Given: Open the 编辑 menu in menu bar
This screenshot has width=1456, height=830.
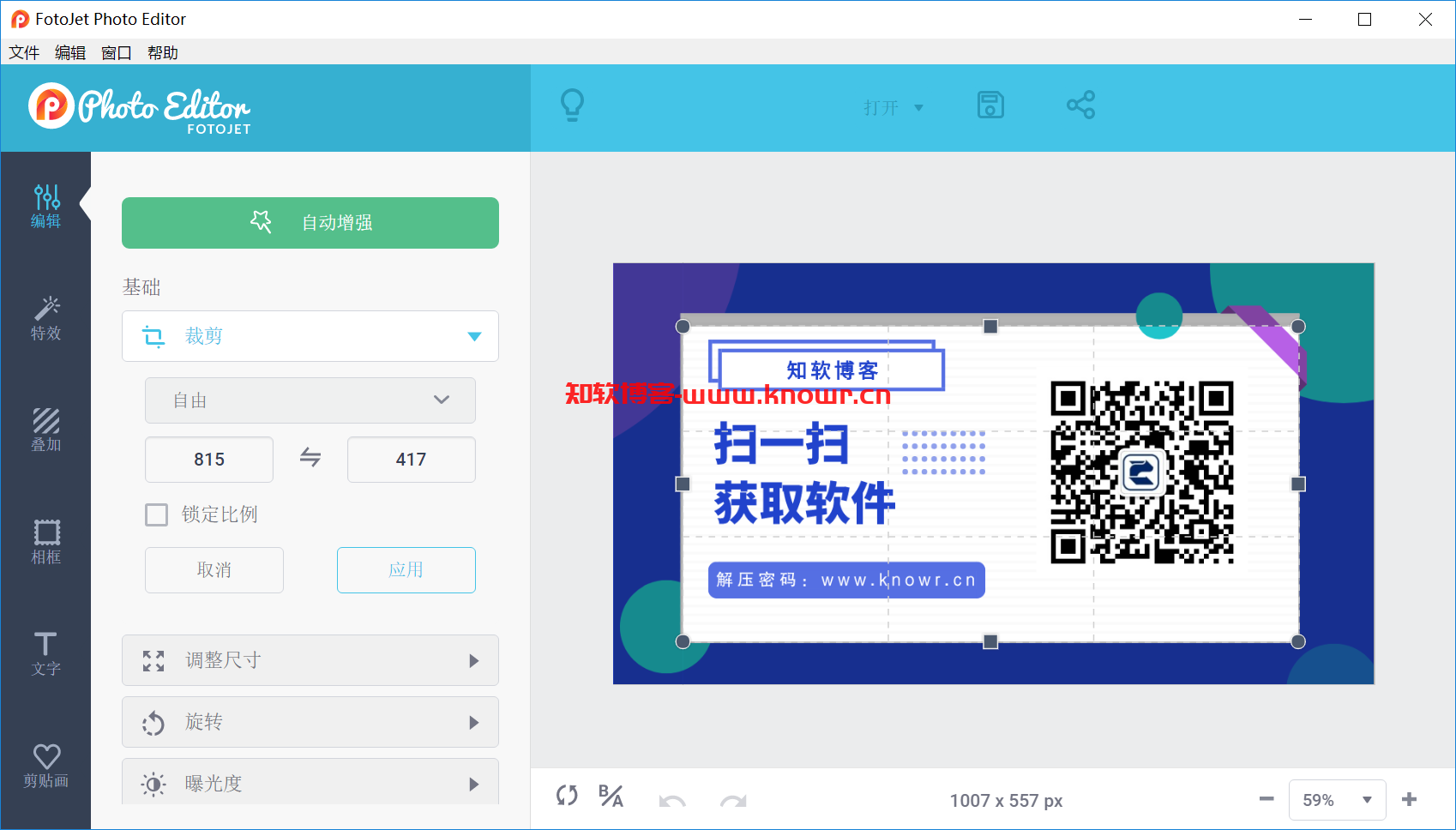Looking at the screenshot, I should [70, 52].
